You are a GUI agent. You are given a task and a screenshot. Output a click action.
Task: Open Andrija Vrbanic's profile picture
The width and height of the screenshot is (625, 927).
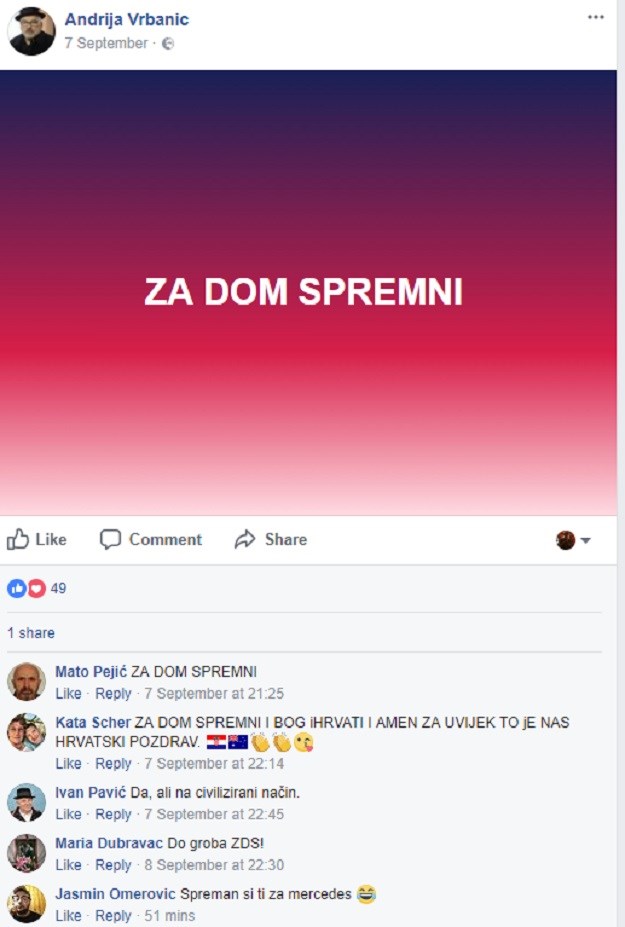point(31,31)
